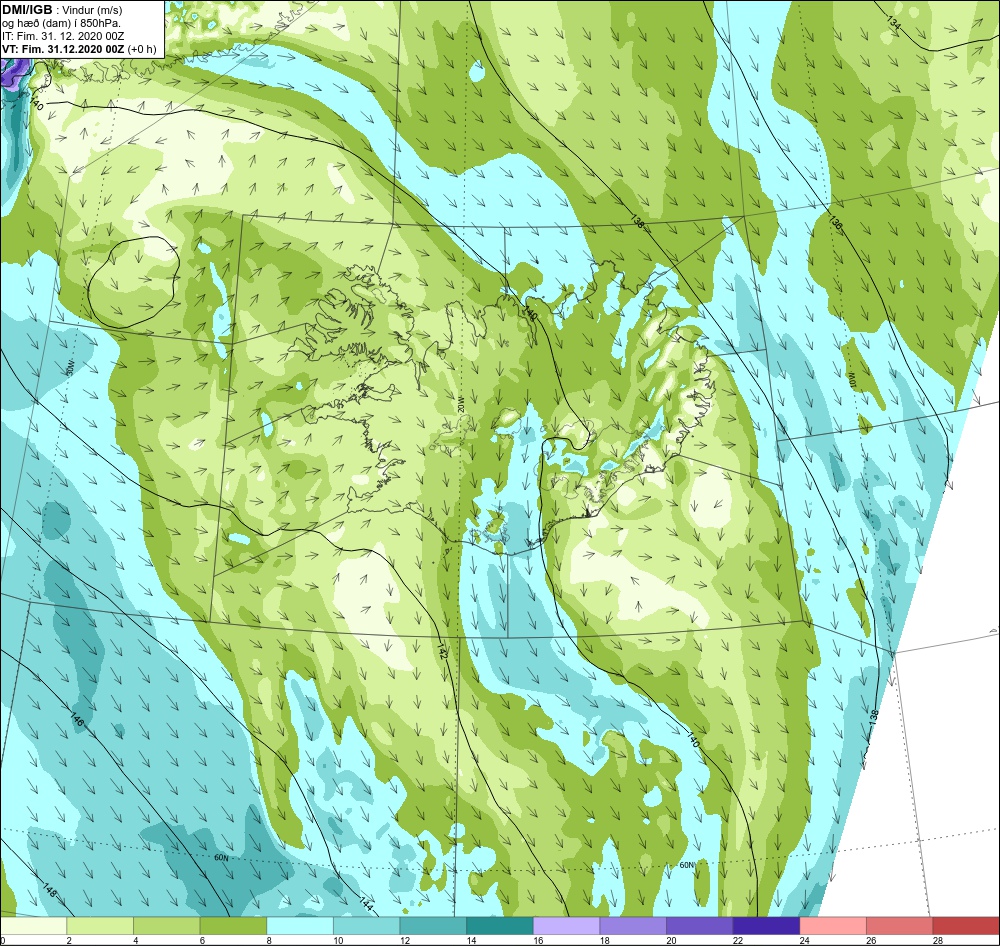Pick the medium teal 12–14 m/s legend swatch
Viewport: 1000px width, 946px height.
(x=433, y=925)
